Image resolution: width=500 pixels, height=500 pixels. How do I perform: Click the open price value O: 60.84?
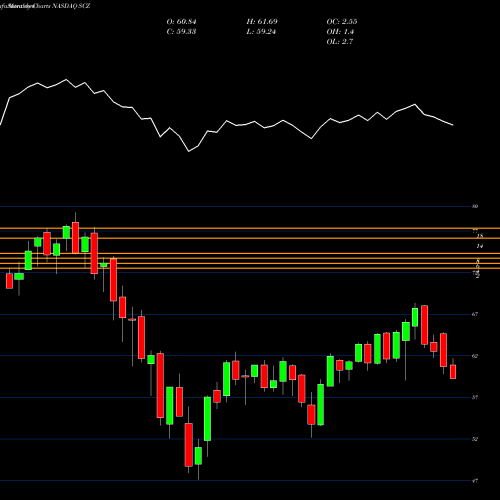click(181, 22)
